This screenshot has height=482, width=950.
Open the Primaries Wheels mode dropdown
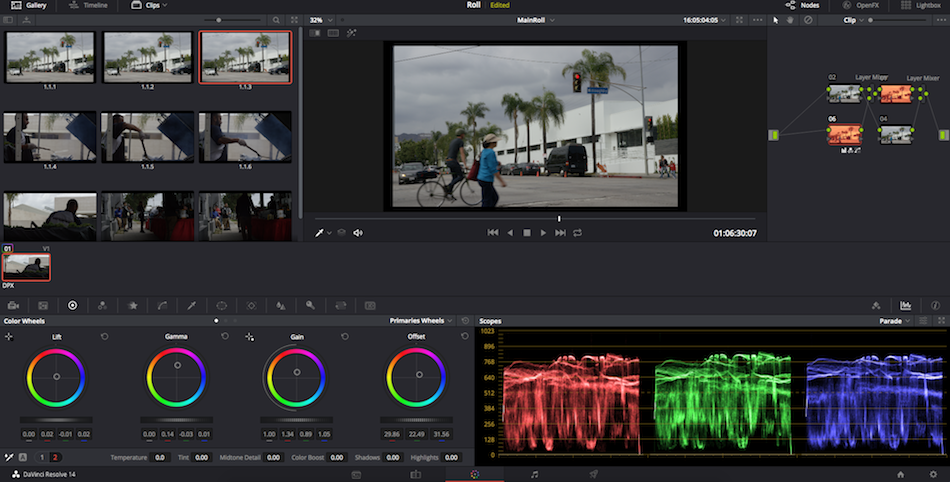420,321
